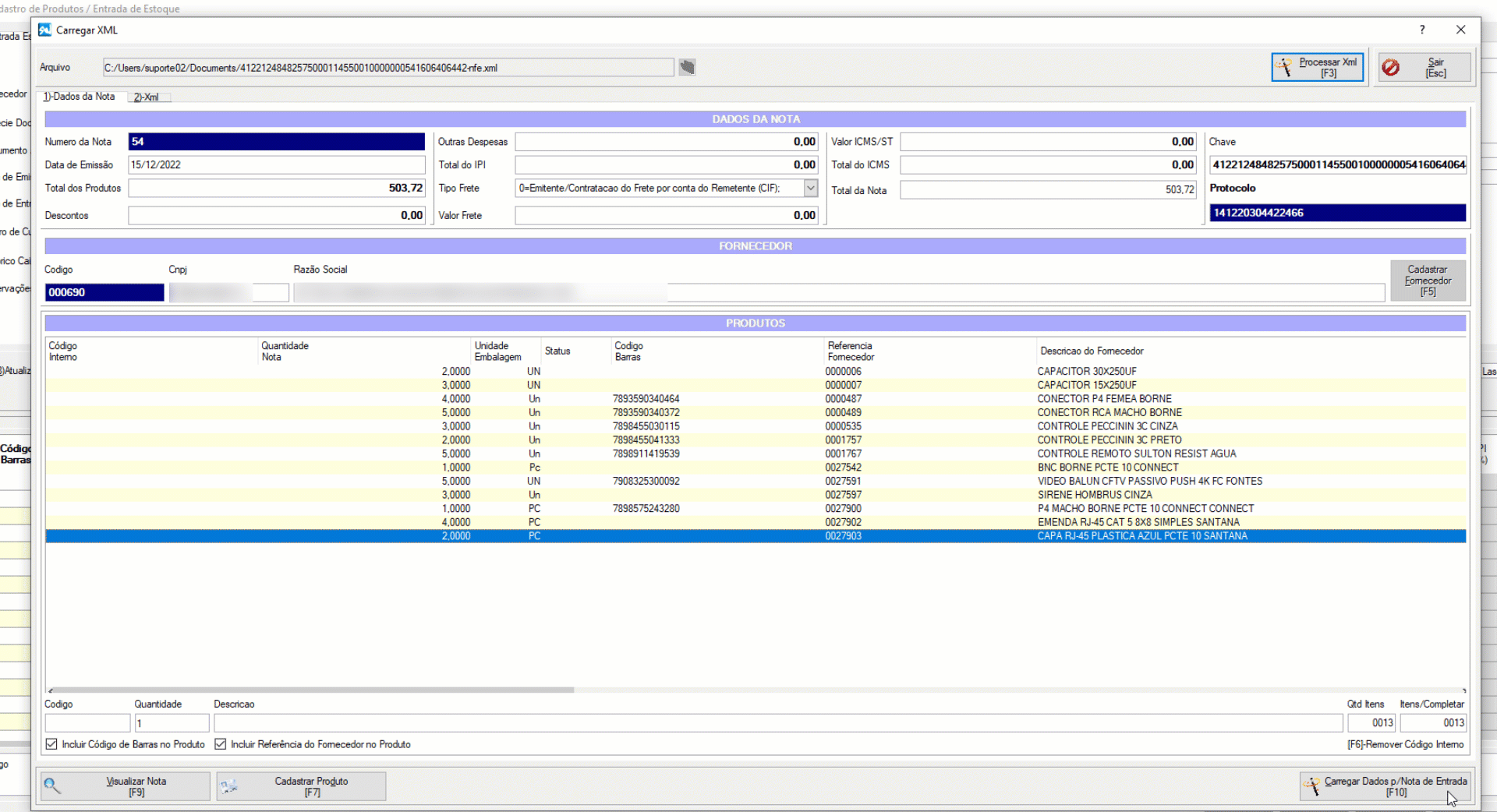Click wand icon on Carregar Dados button
Screen dimensions: 1497x812
(x=1312, y=786)
